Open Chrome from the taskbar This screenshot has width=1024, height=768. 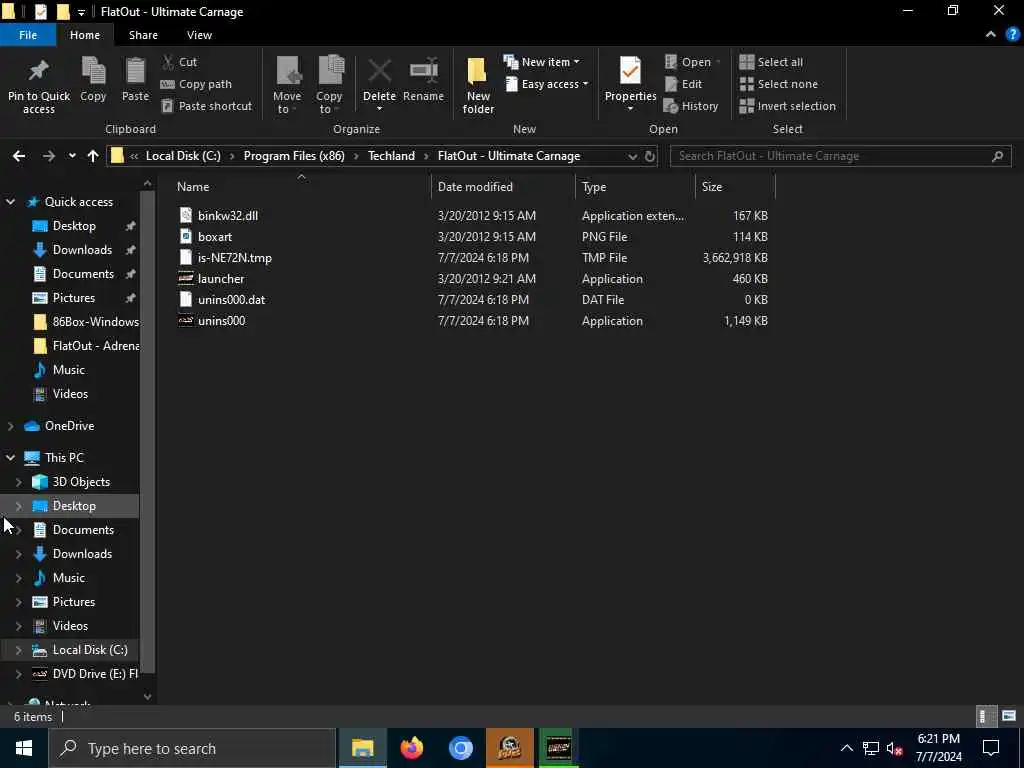[460, 748]
